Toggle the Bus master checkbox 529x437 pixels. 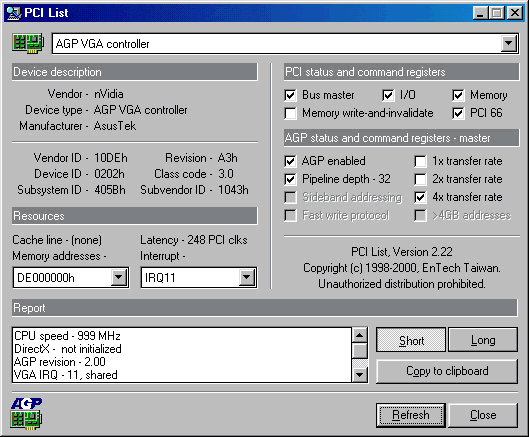(x=290, y=95)
